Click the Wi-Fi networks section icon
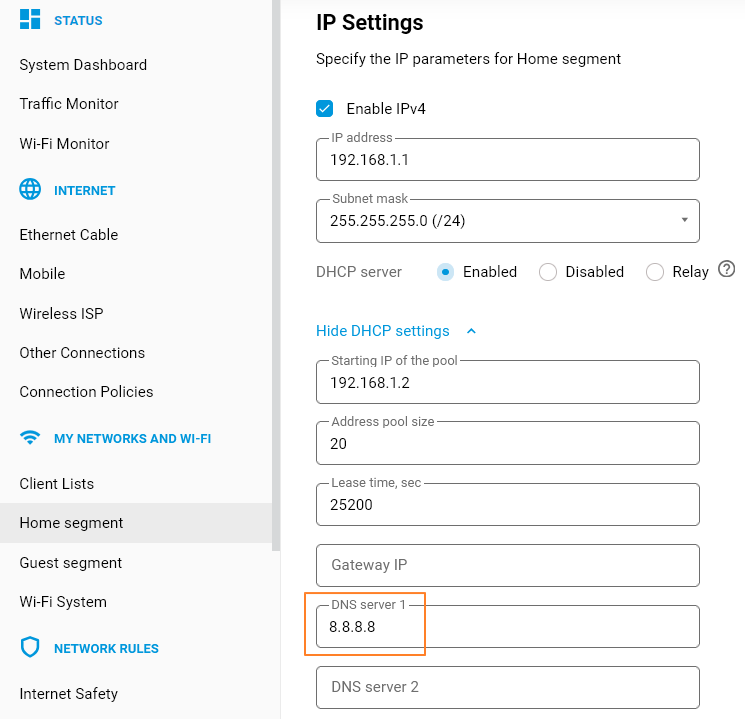This screenshot has height=719, width=745. point(31,438)
